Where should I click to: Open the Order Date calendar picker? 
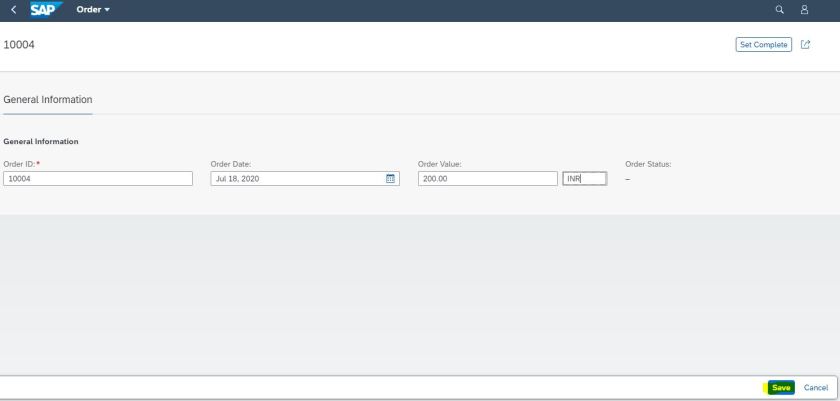[x=391, y=179]
